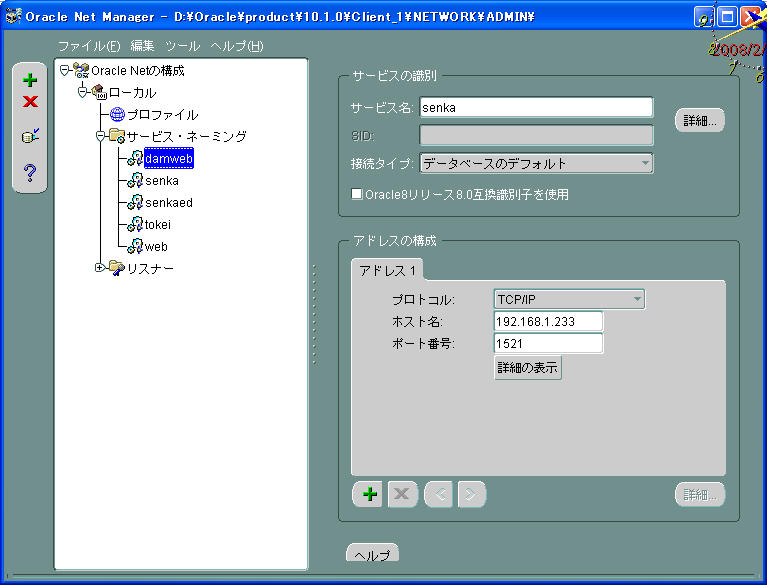Open the ツール menu
Image resolution: width=767 pixels, height=585 pixels.
point(182,46)
